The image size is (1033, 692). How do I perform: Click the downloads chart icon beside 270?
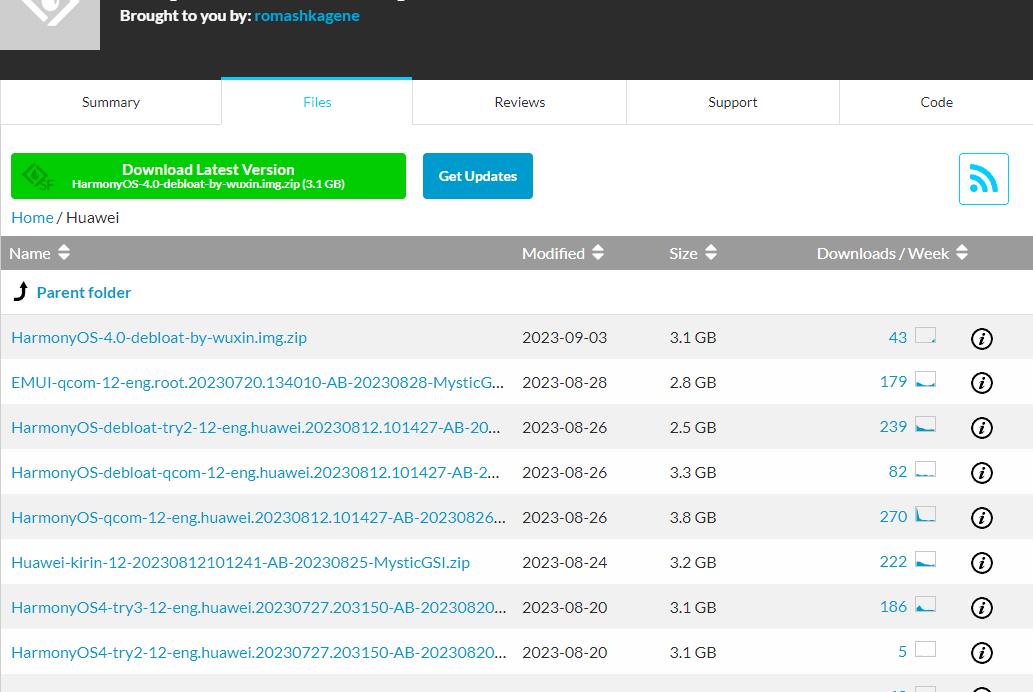click(925, 515)
